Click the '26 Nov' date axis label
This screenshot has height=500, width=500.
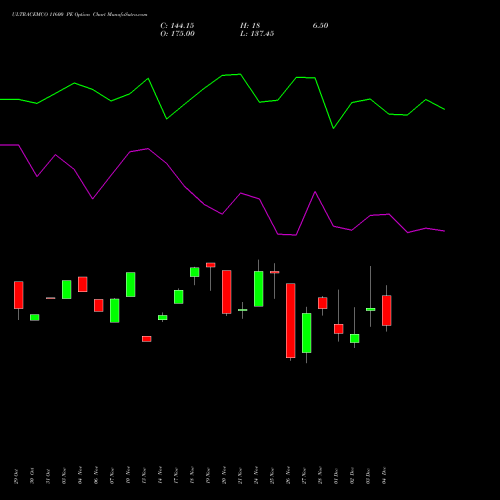288,475
